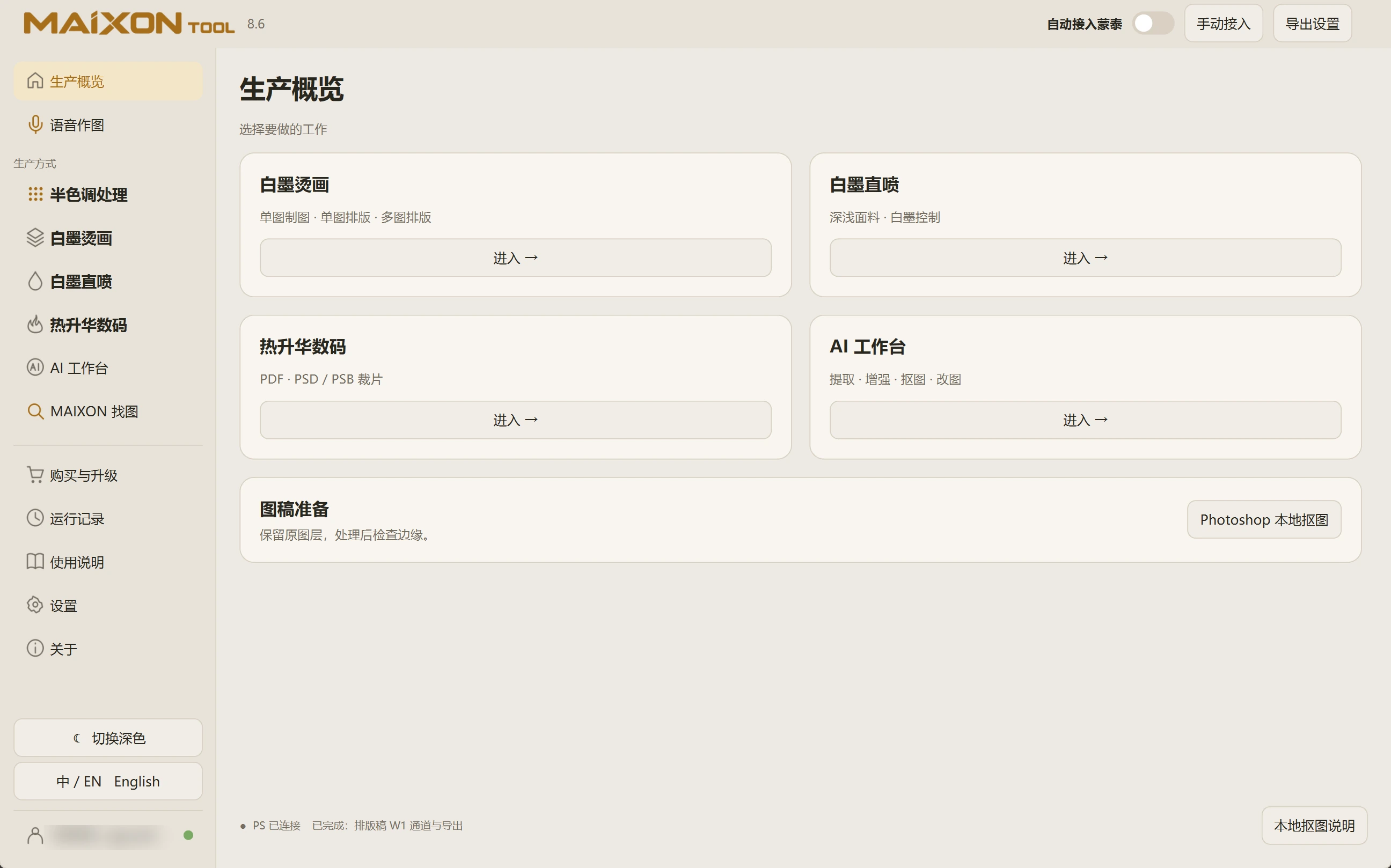
Task: Open 使用说明 in the sidebar
Action: [108, 562]
